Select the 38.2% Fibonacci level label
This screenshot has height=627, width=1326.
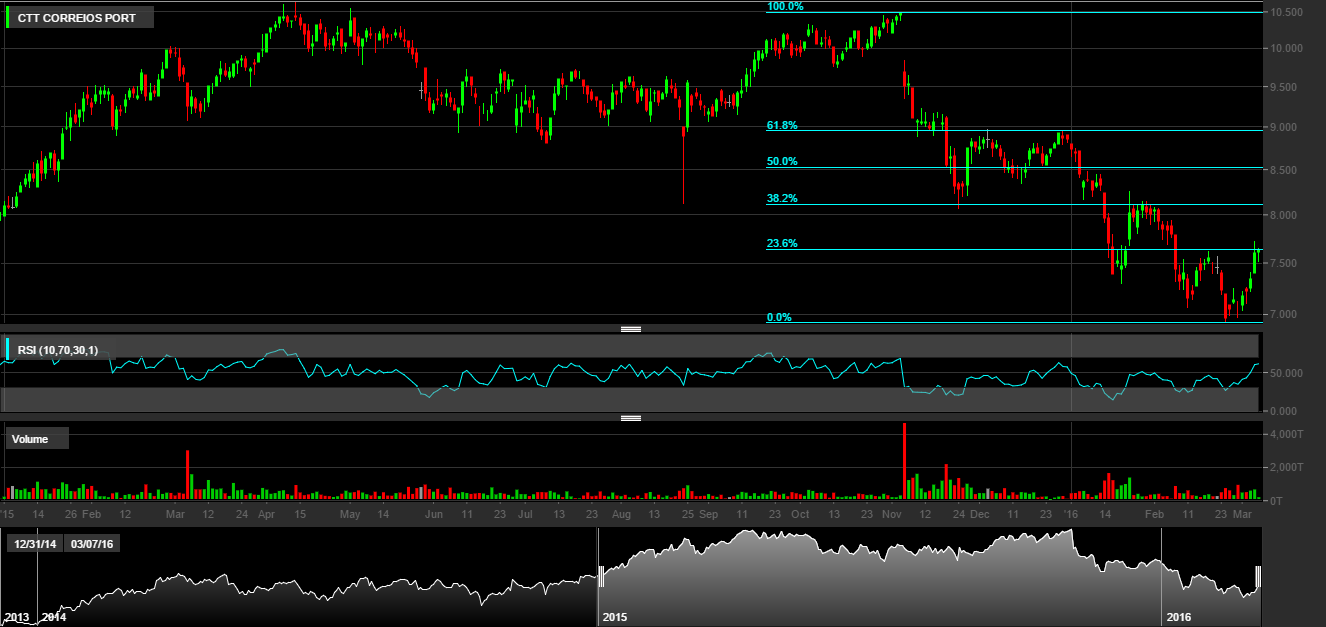tap(782, 199)
